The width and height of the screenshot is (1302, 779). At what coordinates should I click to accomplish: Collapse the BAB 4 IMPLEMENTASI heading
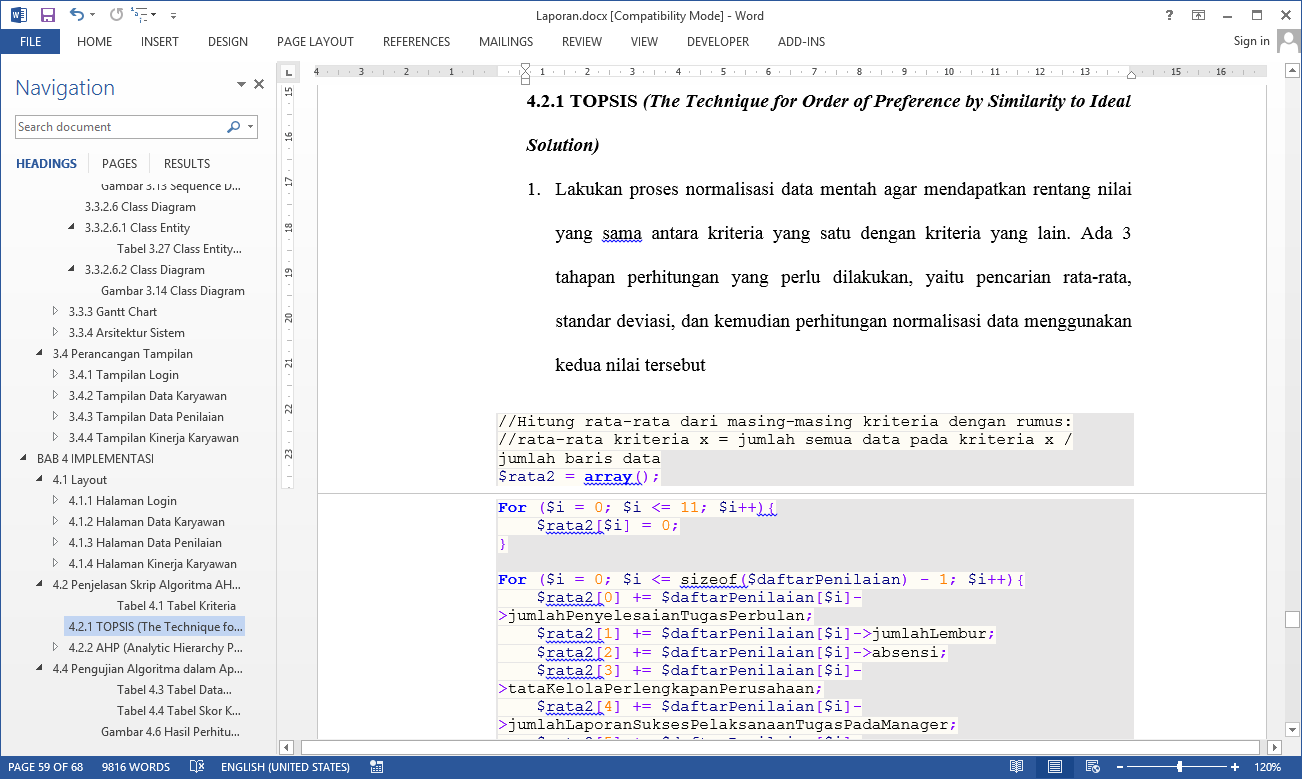(24, 459)
